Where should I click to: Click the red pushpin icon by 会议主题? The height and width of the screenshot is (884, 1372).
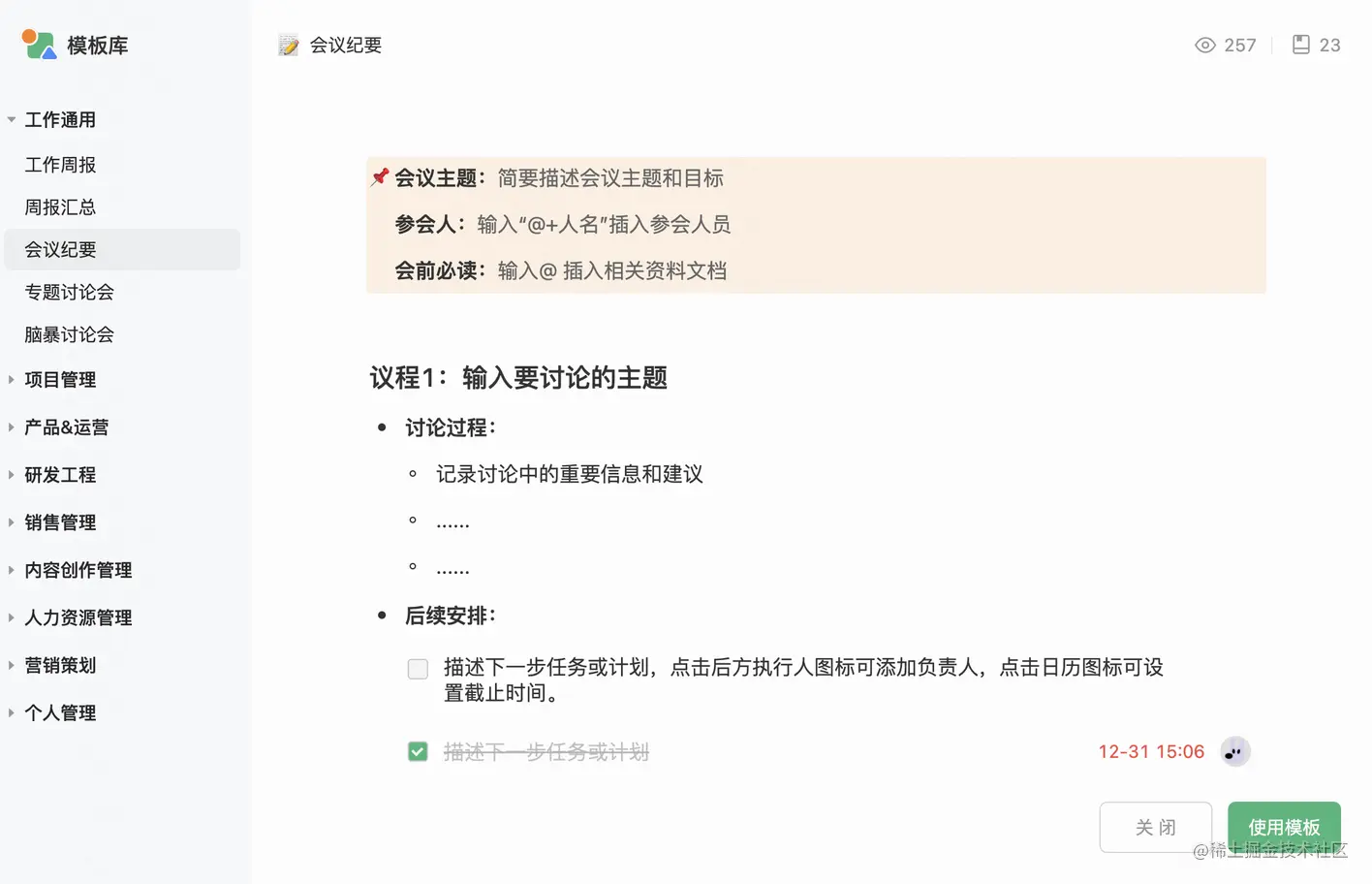[380, 176]
